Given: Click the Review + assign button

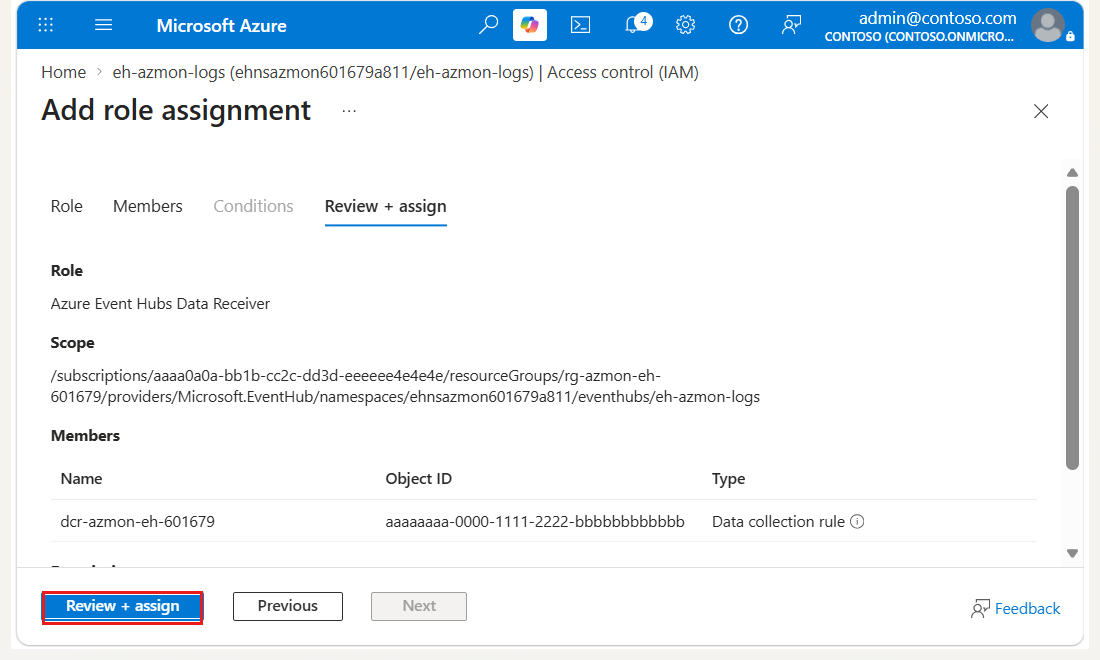Looking at the screenshot, I should pos(123,607).
